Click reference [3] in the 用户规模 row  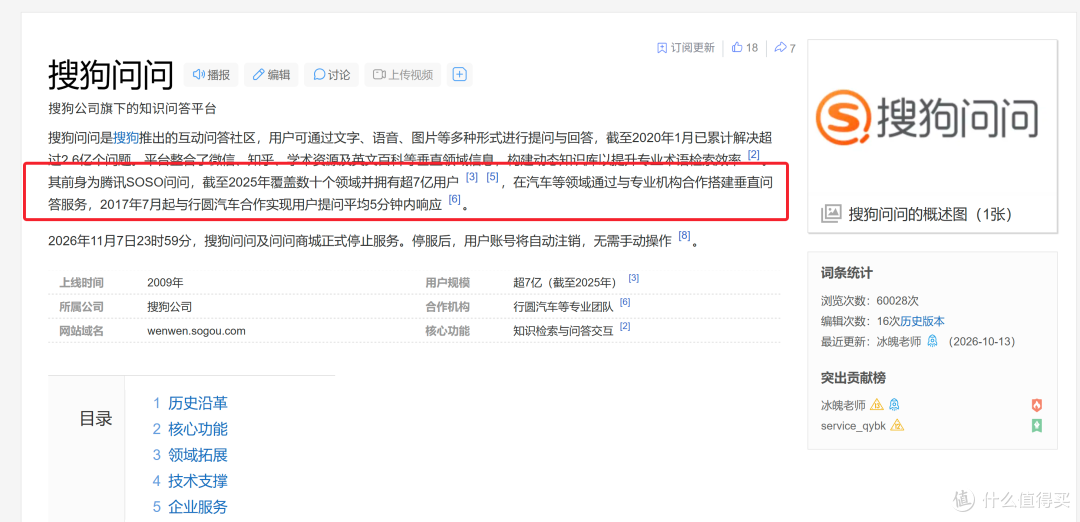634,278
